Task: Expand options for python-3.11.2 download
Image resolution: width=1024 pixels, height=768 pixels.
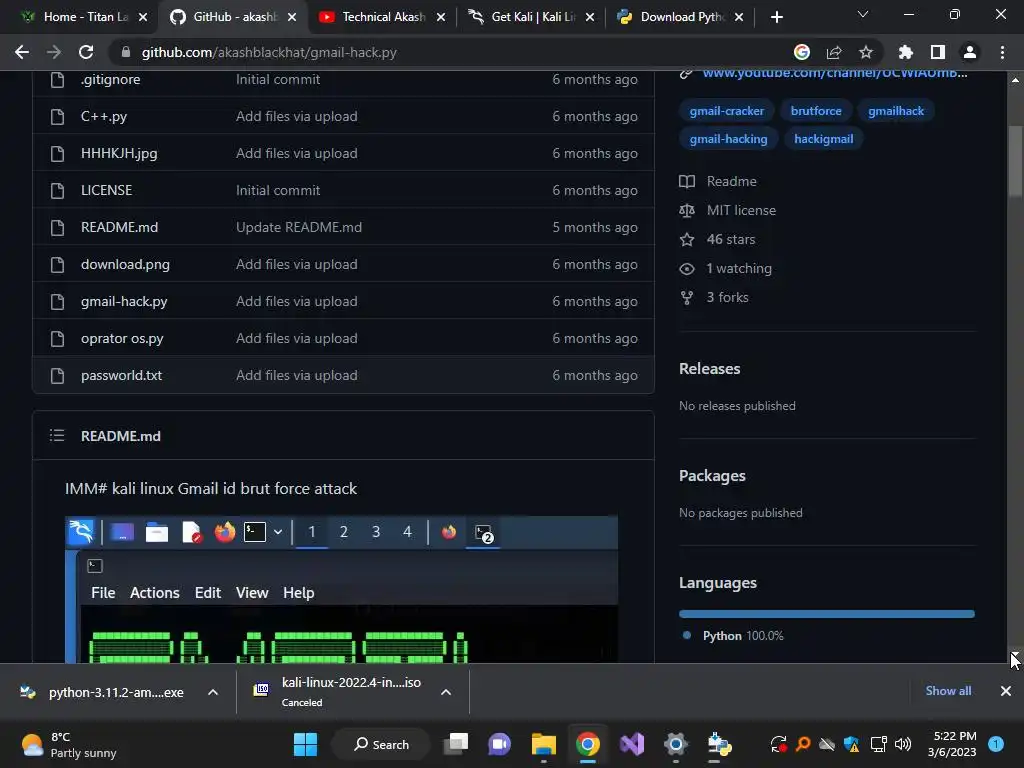Action: pos(213,692)
